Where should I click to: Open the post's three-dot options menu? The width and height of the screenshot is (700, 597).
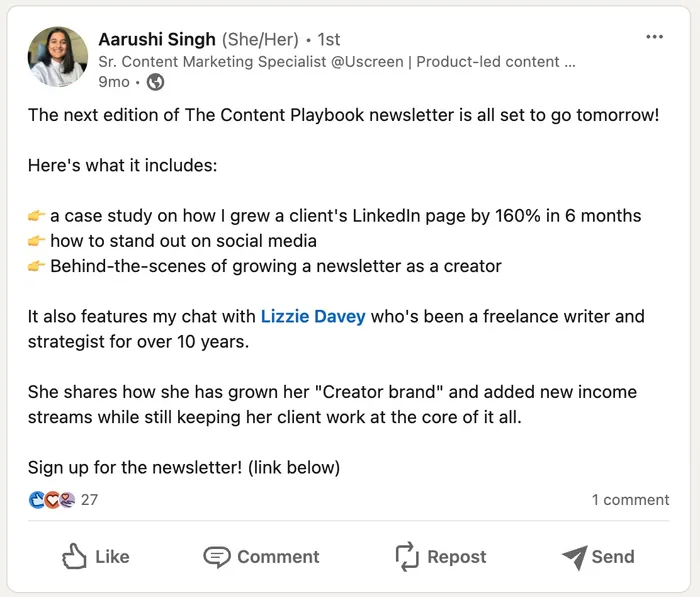654,37
